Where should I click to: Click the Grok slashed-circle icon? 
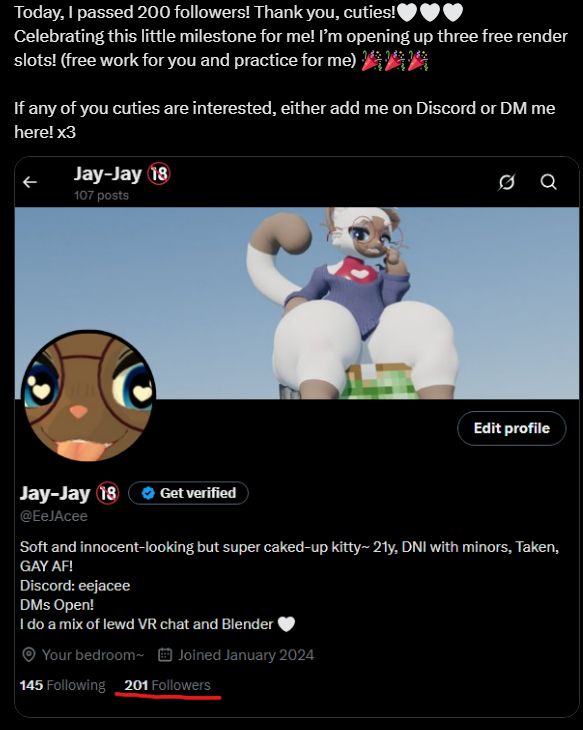[x=507, y=182]
